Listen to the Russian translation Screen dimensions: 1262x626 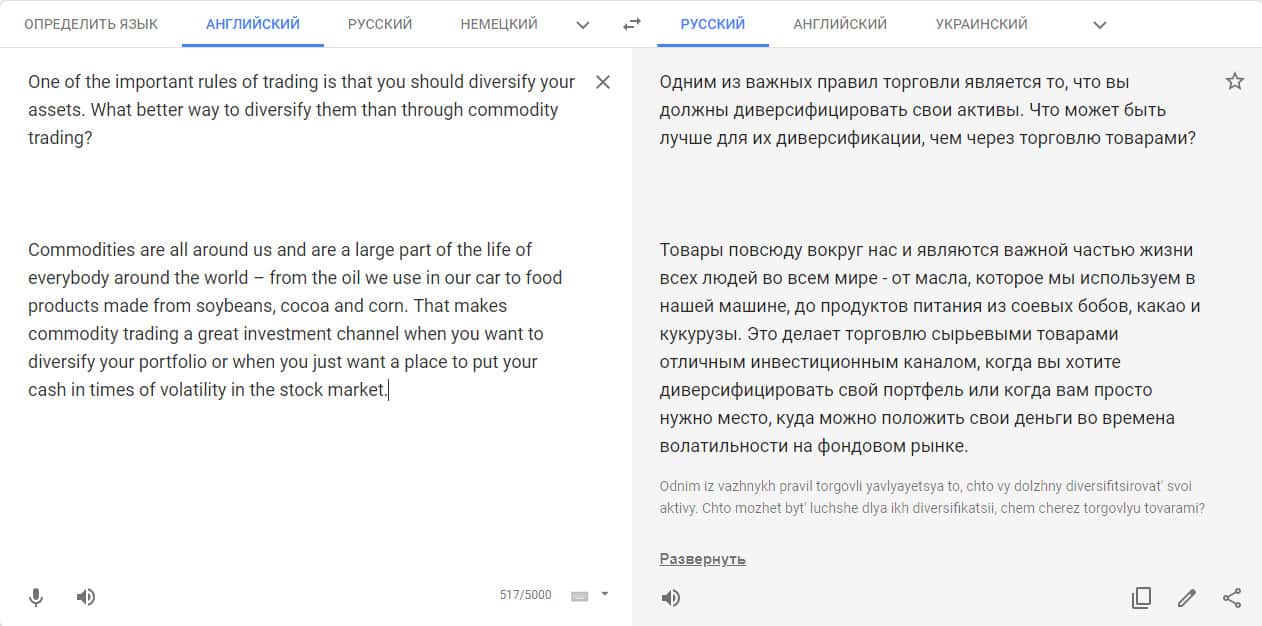671,598
